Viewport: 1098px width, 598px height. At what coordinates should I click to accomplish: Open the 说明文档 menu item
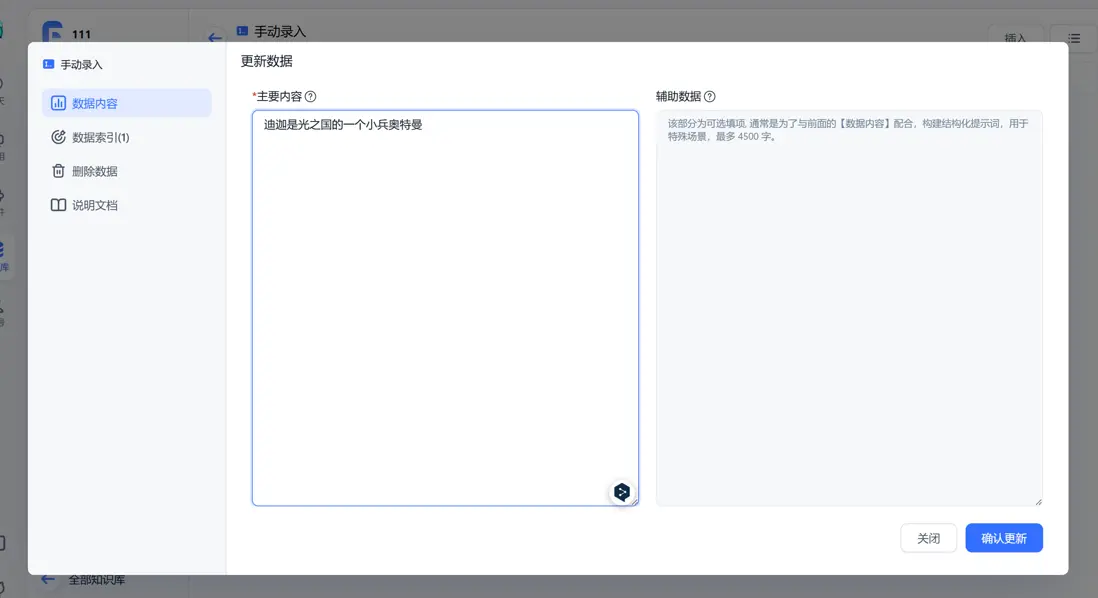pos(127,205)
